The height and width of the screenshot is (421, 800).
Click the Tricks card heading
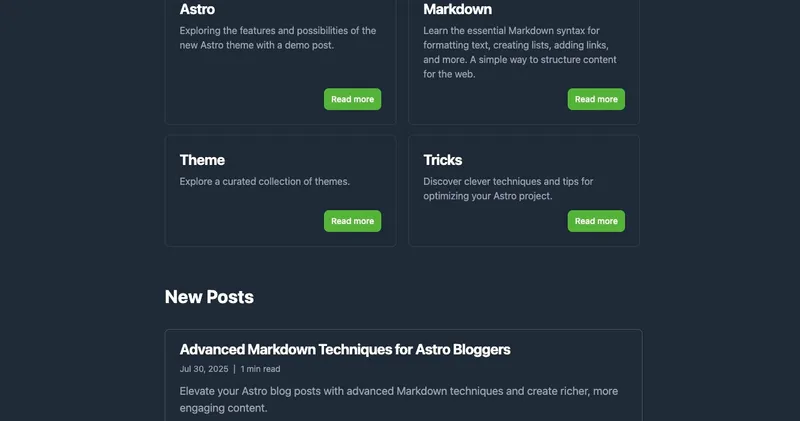[442, 160]
